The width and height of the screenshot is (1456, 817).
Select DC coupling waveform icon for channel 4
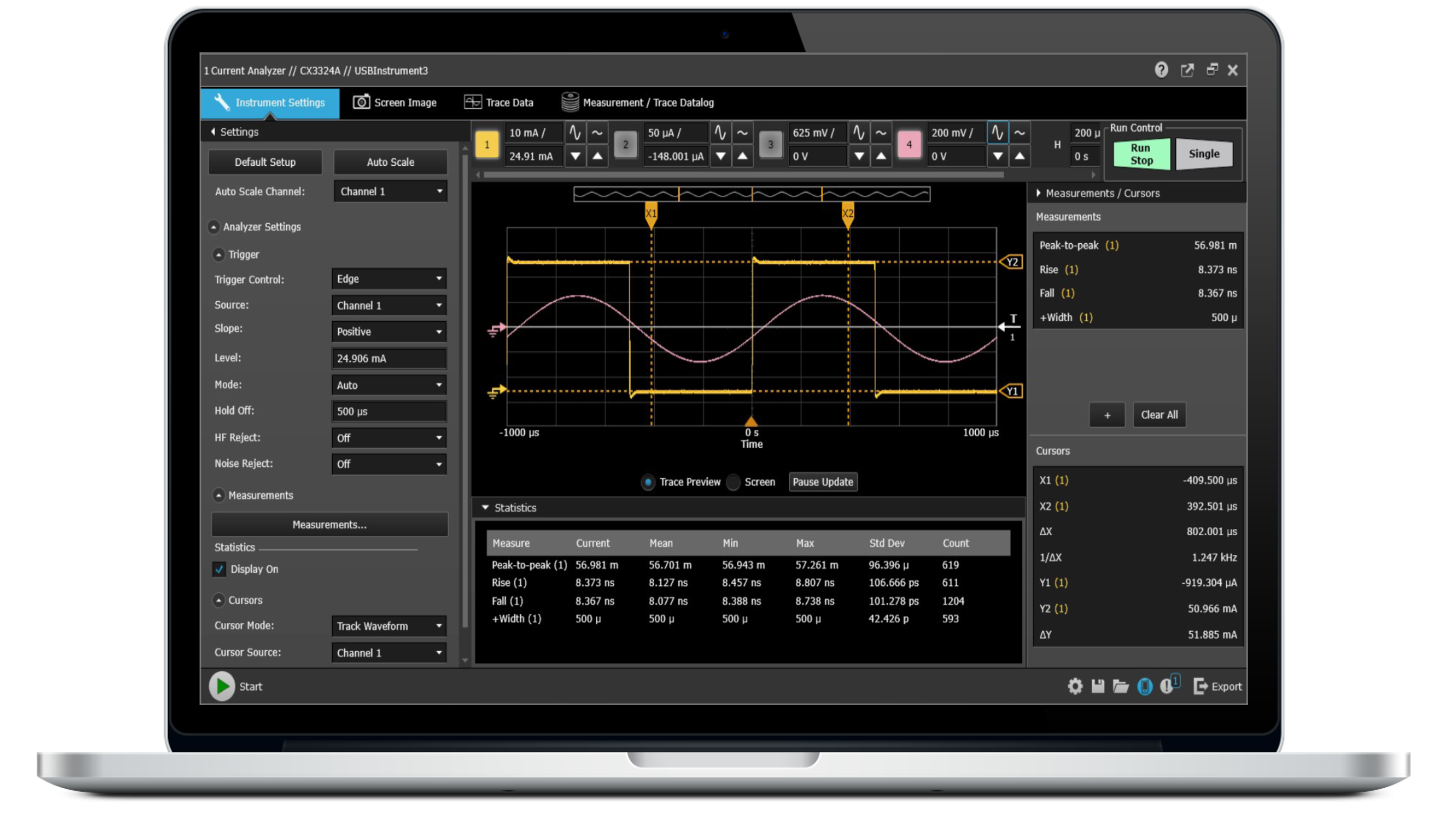tap(997, 133)
